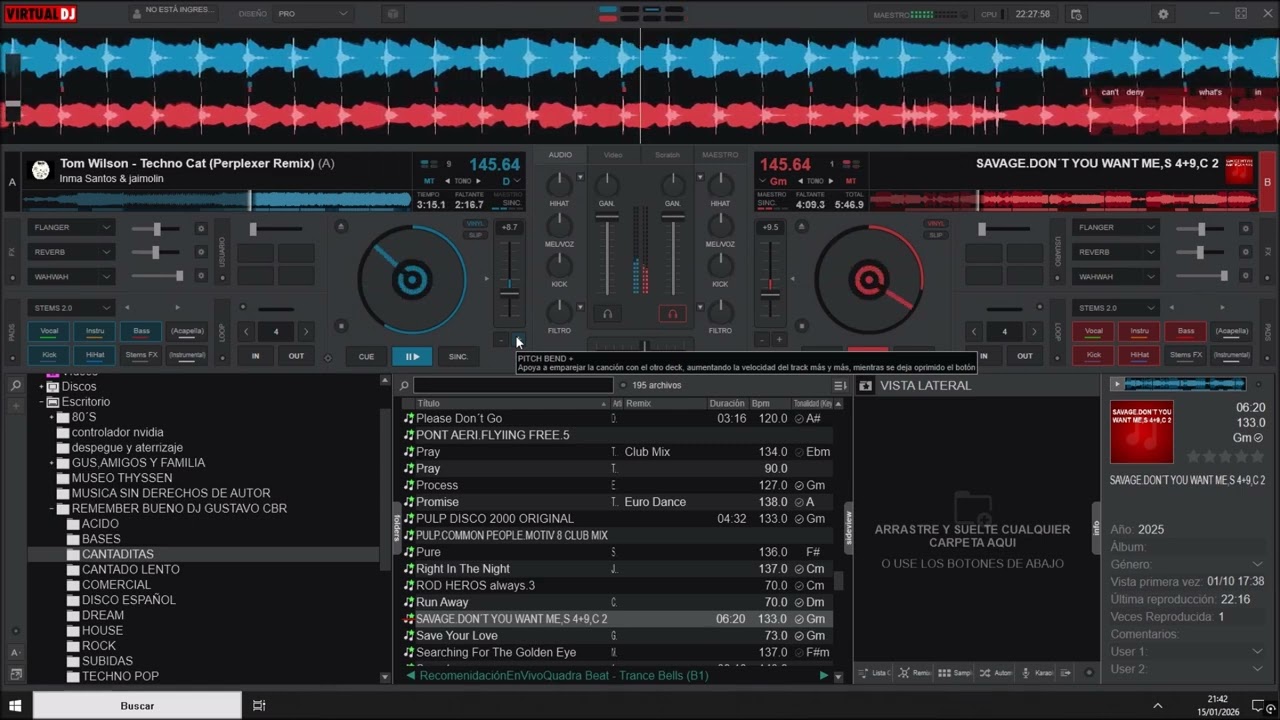Switch mixer to AUDIO tab
This screenshot has height=720, width=1280.
click(560, 155)
